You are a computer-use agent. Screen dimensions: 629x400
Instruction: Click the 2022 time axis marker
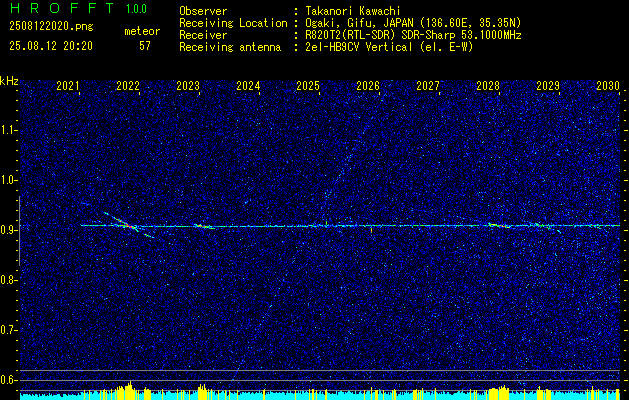128,86
